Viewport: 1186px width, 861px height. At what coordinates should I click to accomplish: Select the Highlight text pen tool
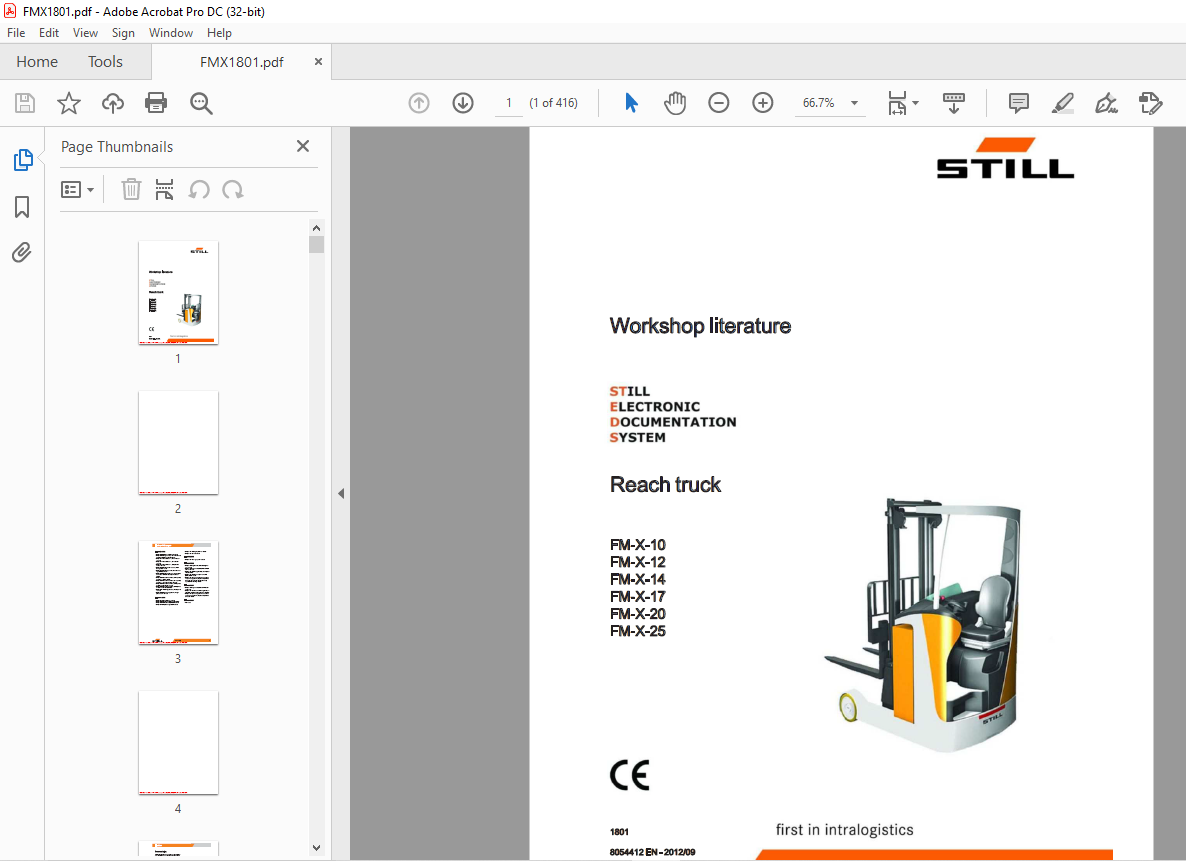(x=1063, y=103)
